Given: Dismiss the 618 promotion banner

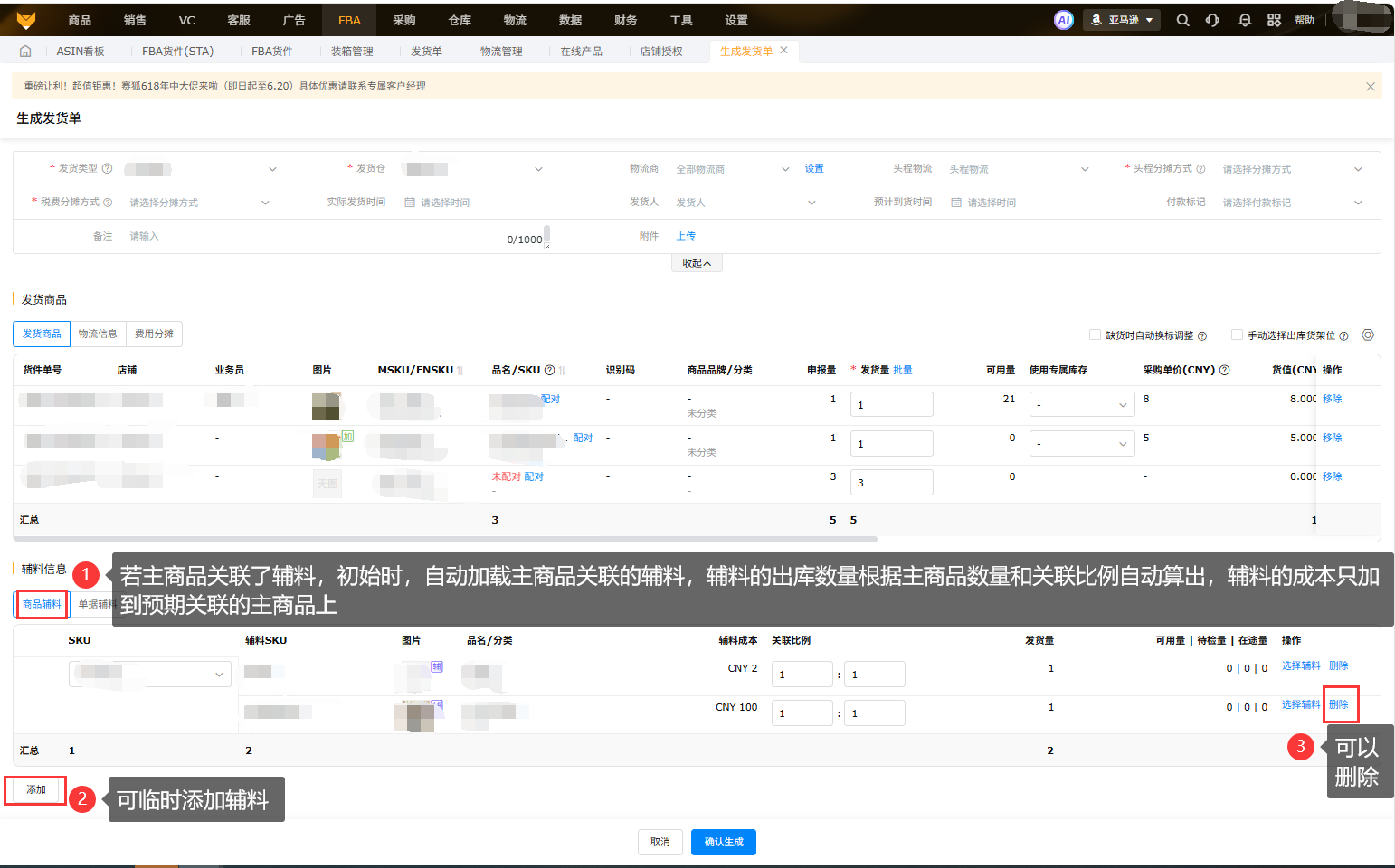Looking at the screenshot, I should pos(1371,87).
